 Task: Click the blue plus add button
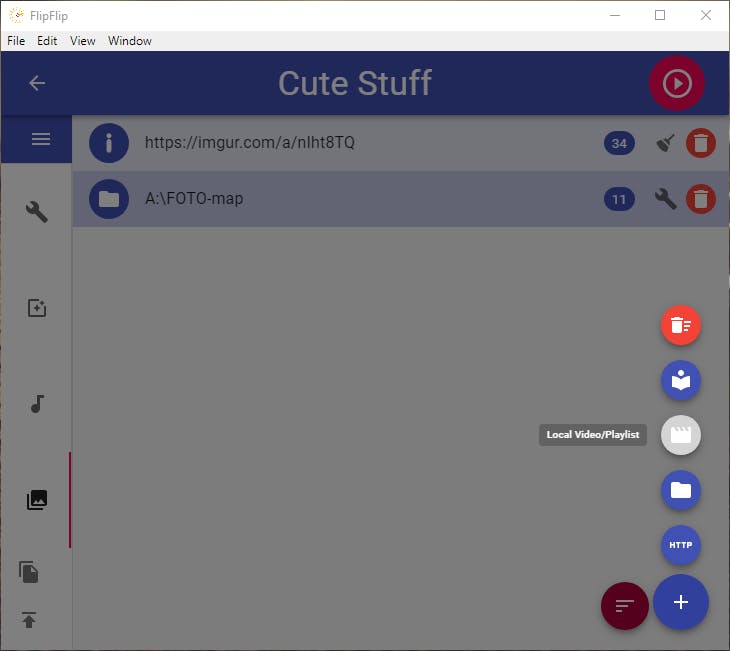point(681,602)
